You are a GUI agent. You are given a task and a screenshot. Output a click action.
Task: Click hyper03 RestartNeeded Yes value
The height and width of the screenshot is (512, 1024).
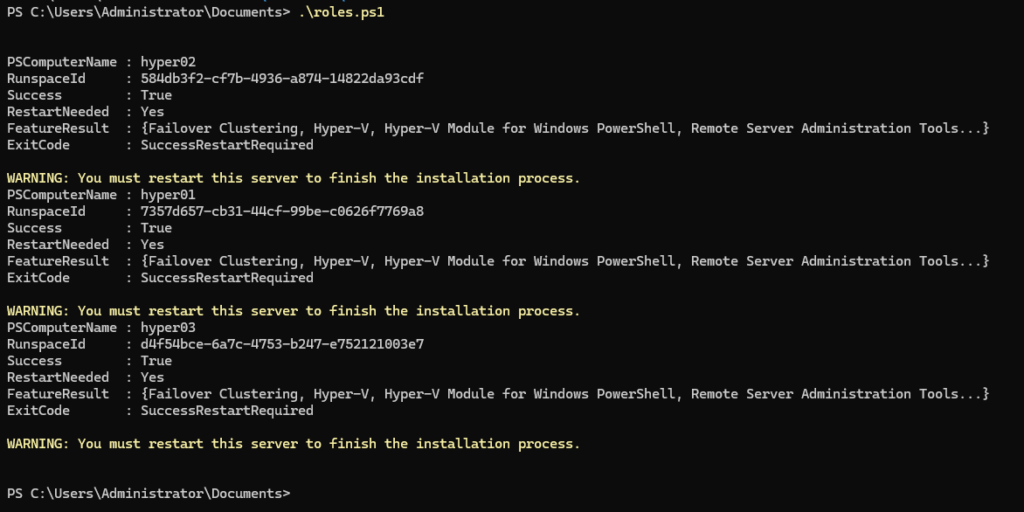coord(152,377)
